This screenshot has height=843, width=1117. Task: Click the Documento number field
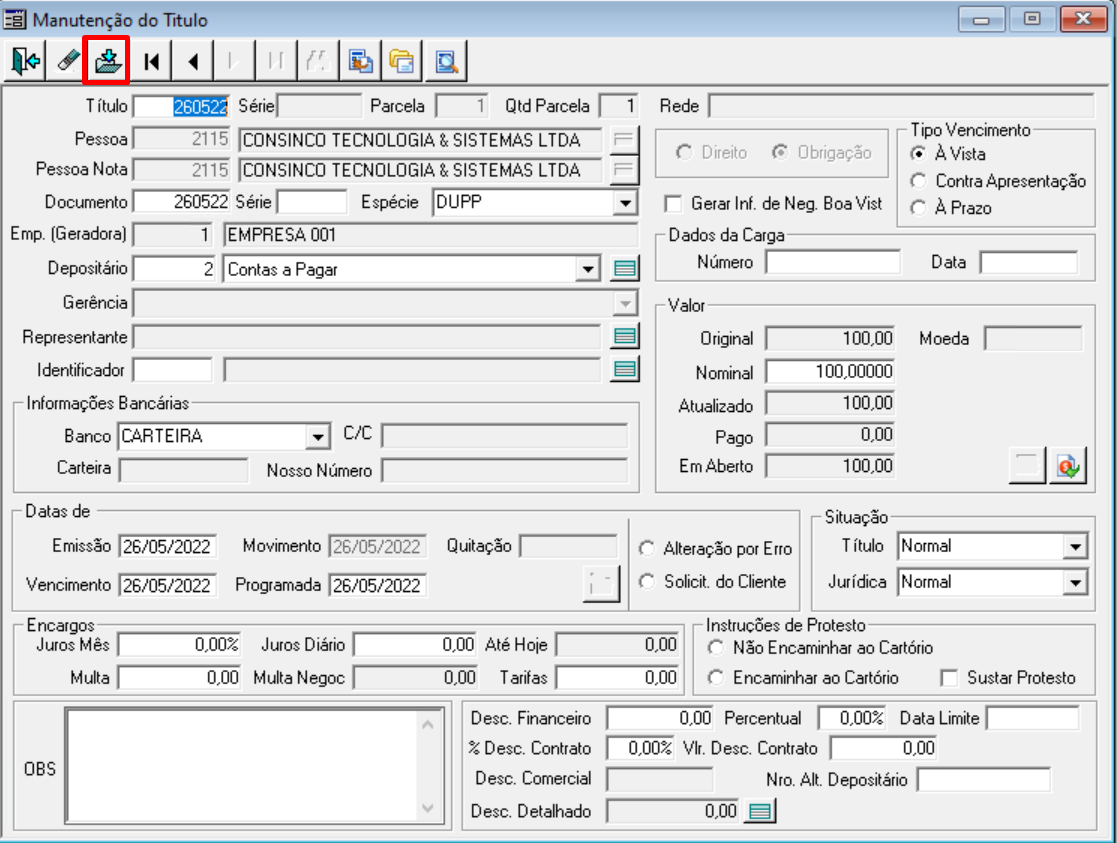coord(181,202)
